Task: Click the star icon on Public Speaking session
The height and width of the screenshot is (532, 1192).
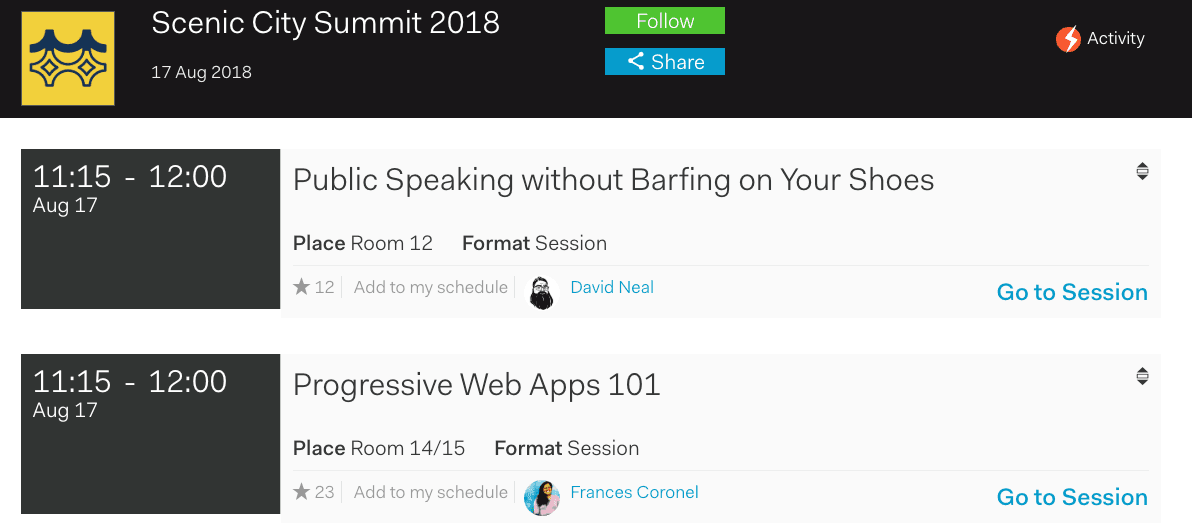Action: 302,288
